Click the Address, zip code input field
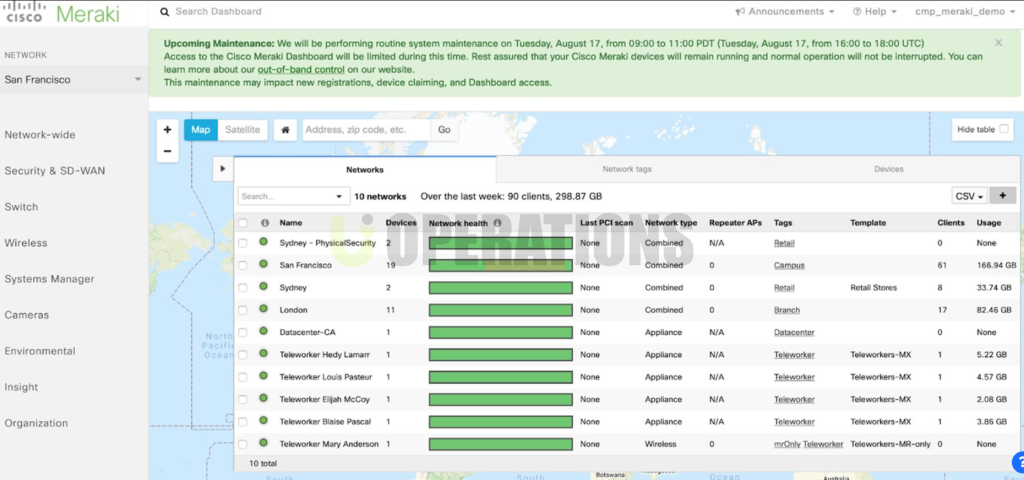The width and height of the screenshot is (1024, 480). 366,130
